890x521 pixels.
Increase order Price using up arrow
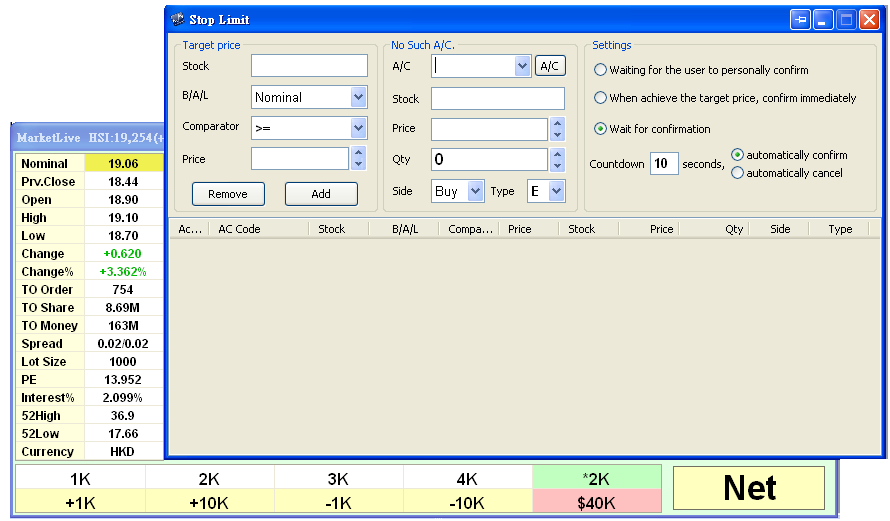(558, 123)
